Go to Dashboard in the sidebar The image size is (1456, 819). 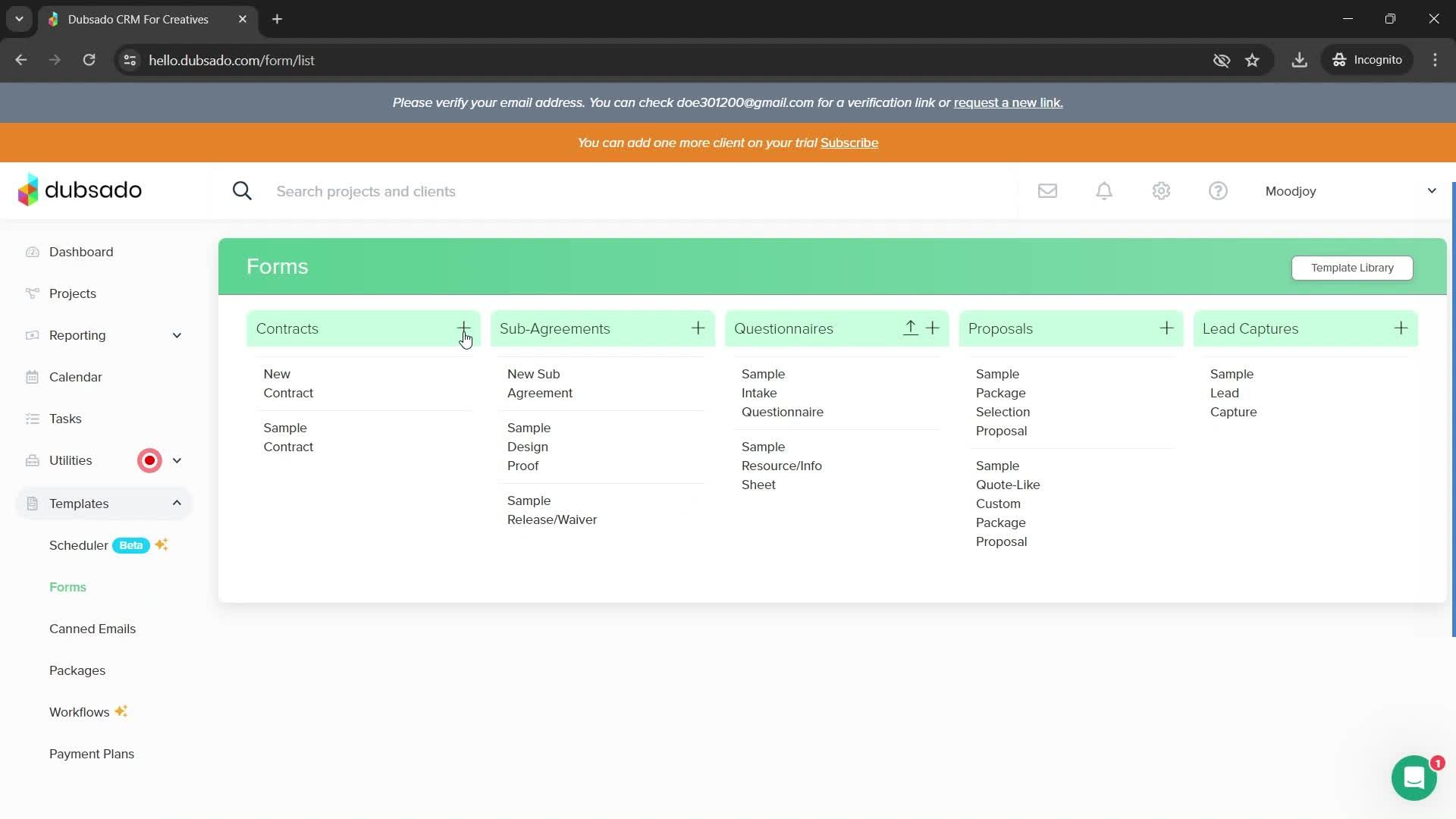tap(81, 252)
